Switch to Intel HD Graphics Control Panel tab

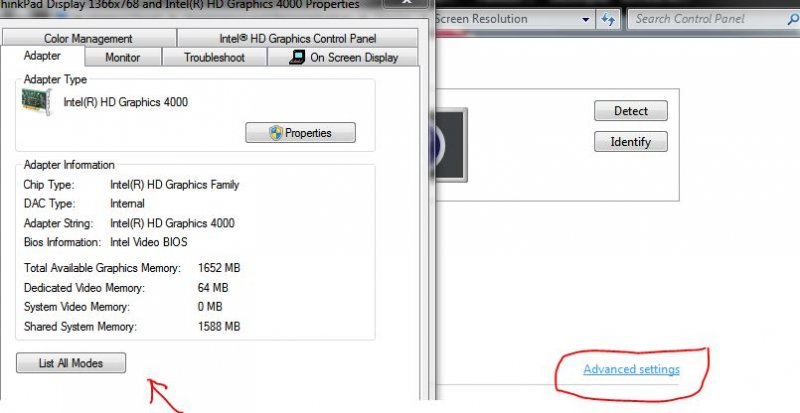[x=297, y=38]
